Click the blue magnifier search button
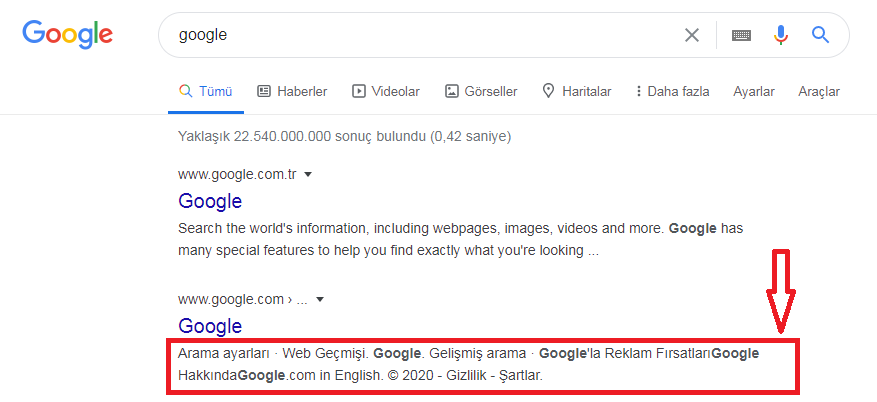The width and height of the screenshot is (877, 402). [x=820, y=35]
